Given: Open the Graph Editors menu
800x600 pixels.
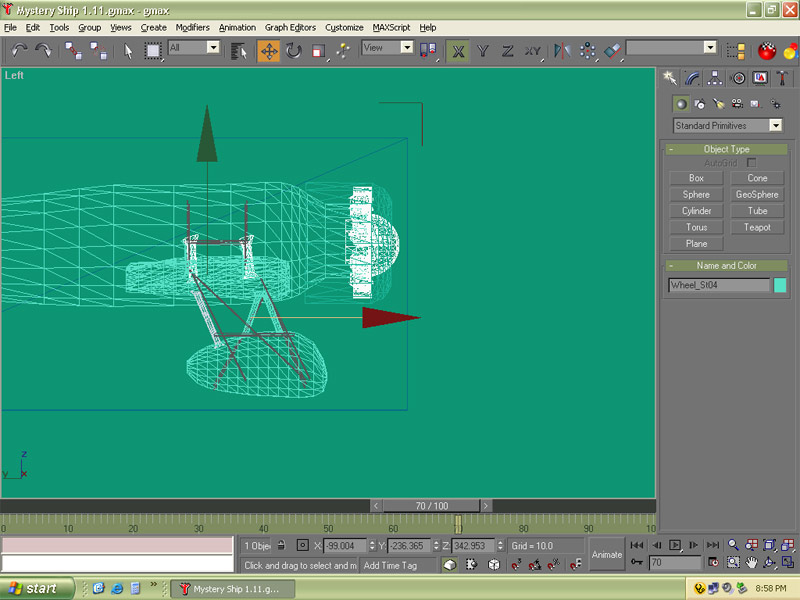Looking at the screenshot, I should click(x=290, y=28).
